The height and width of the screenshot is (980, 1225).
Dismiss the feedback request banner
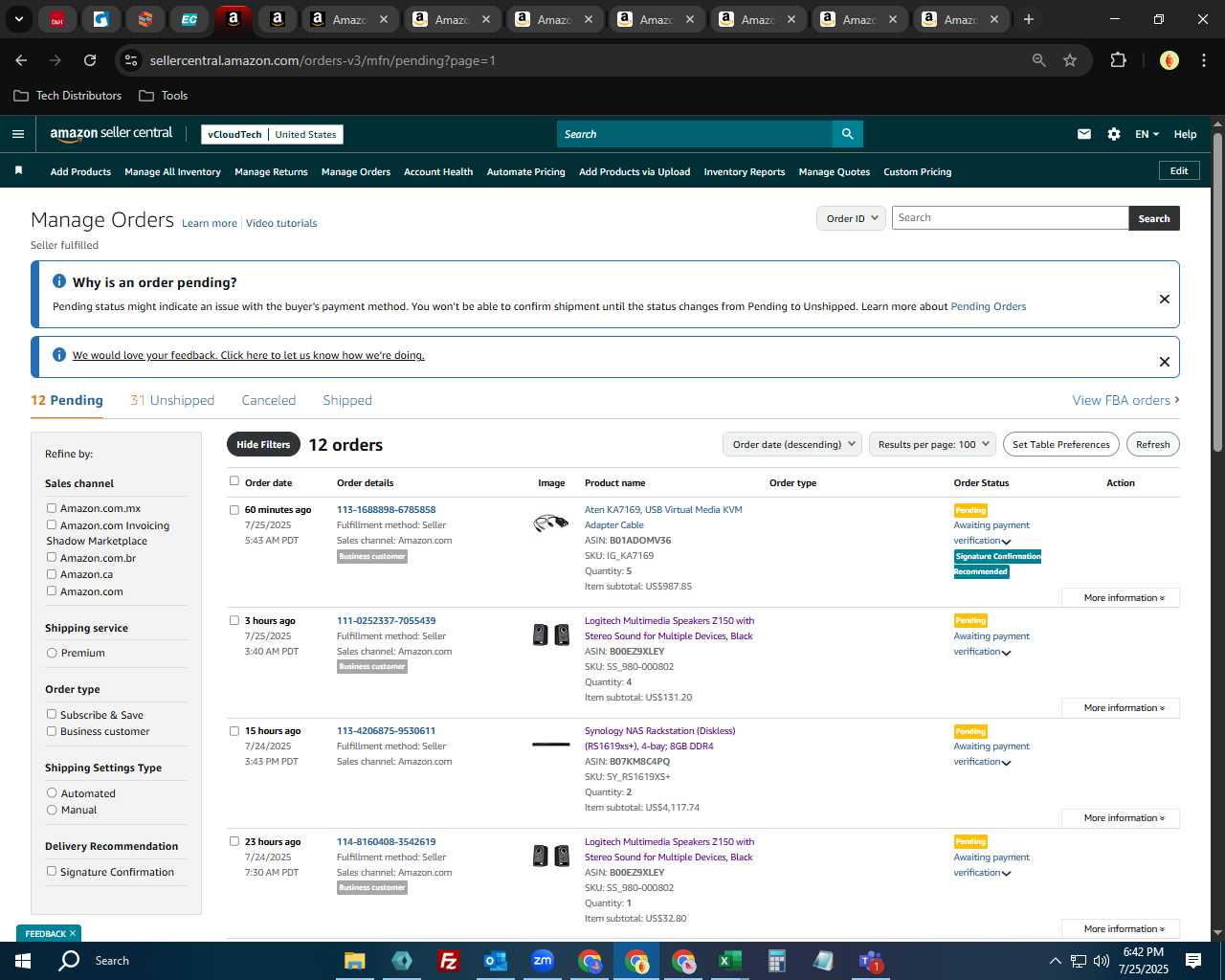pos(1165,362)
